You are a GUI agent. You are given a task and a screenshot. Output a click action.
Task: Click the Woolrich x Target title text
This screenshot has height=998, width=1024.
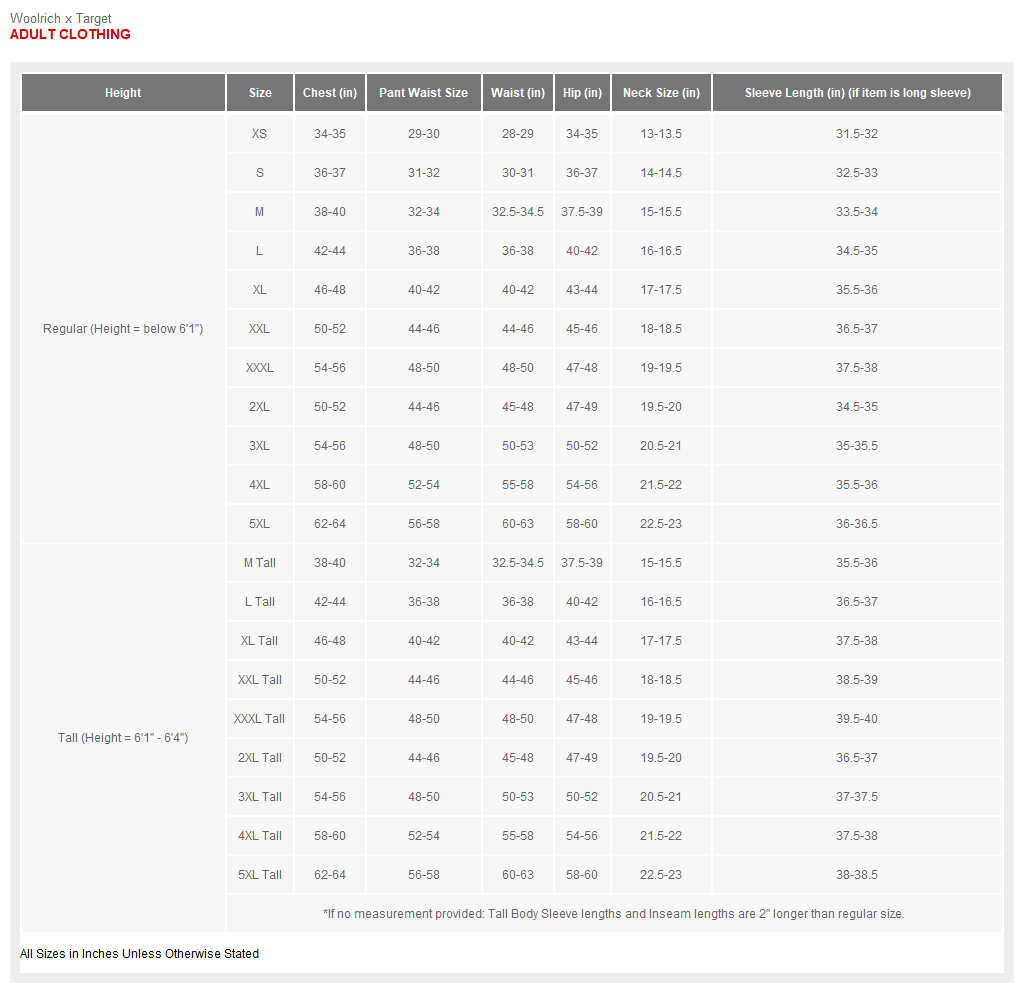61,18
